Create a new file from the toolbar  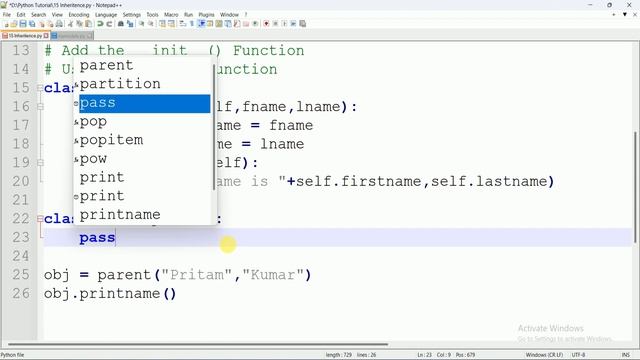[x=6, y=24]
